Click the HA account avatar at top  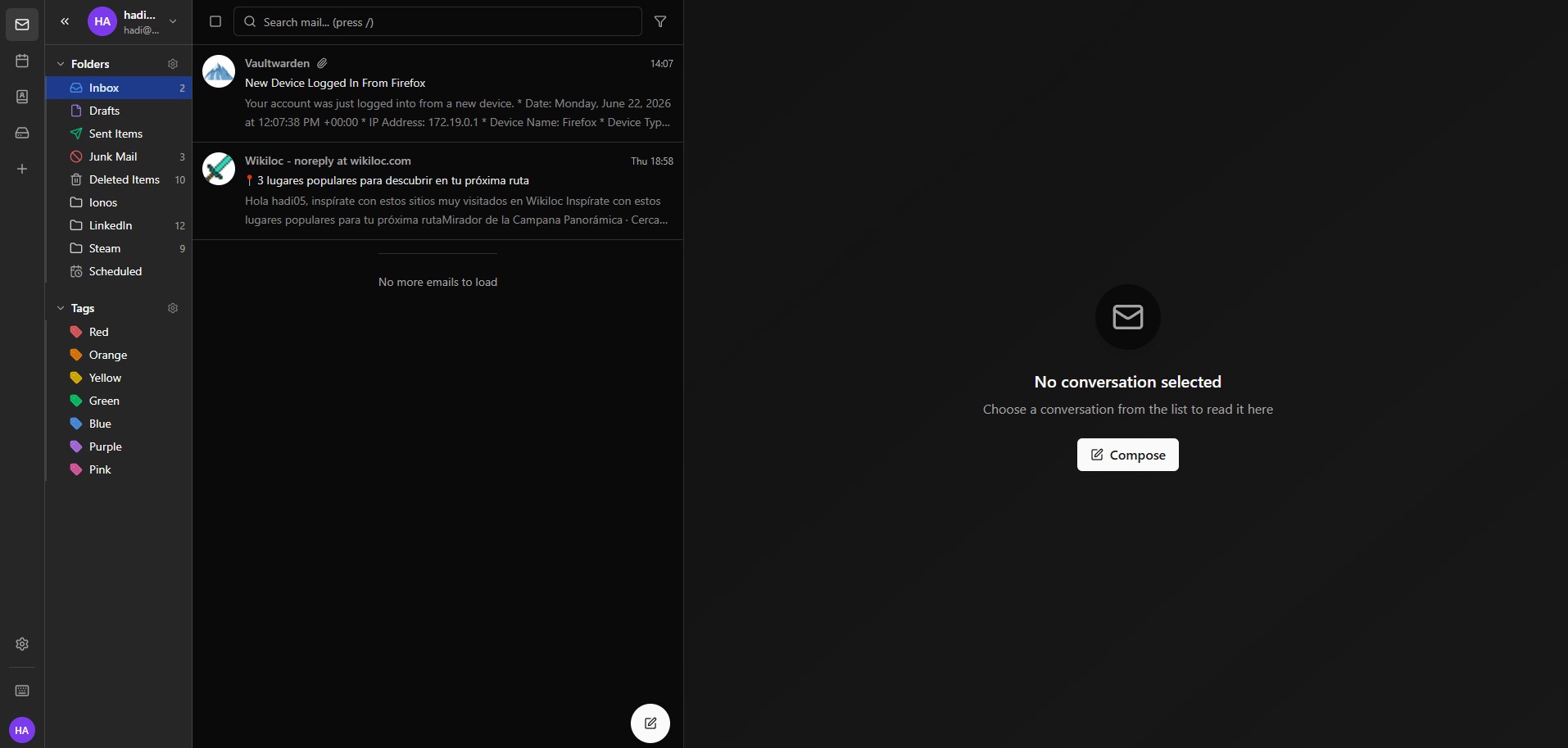pos(102,22)
